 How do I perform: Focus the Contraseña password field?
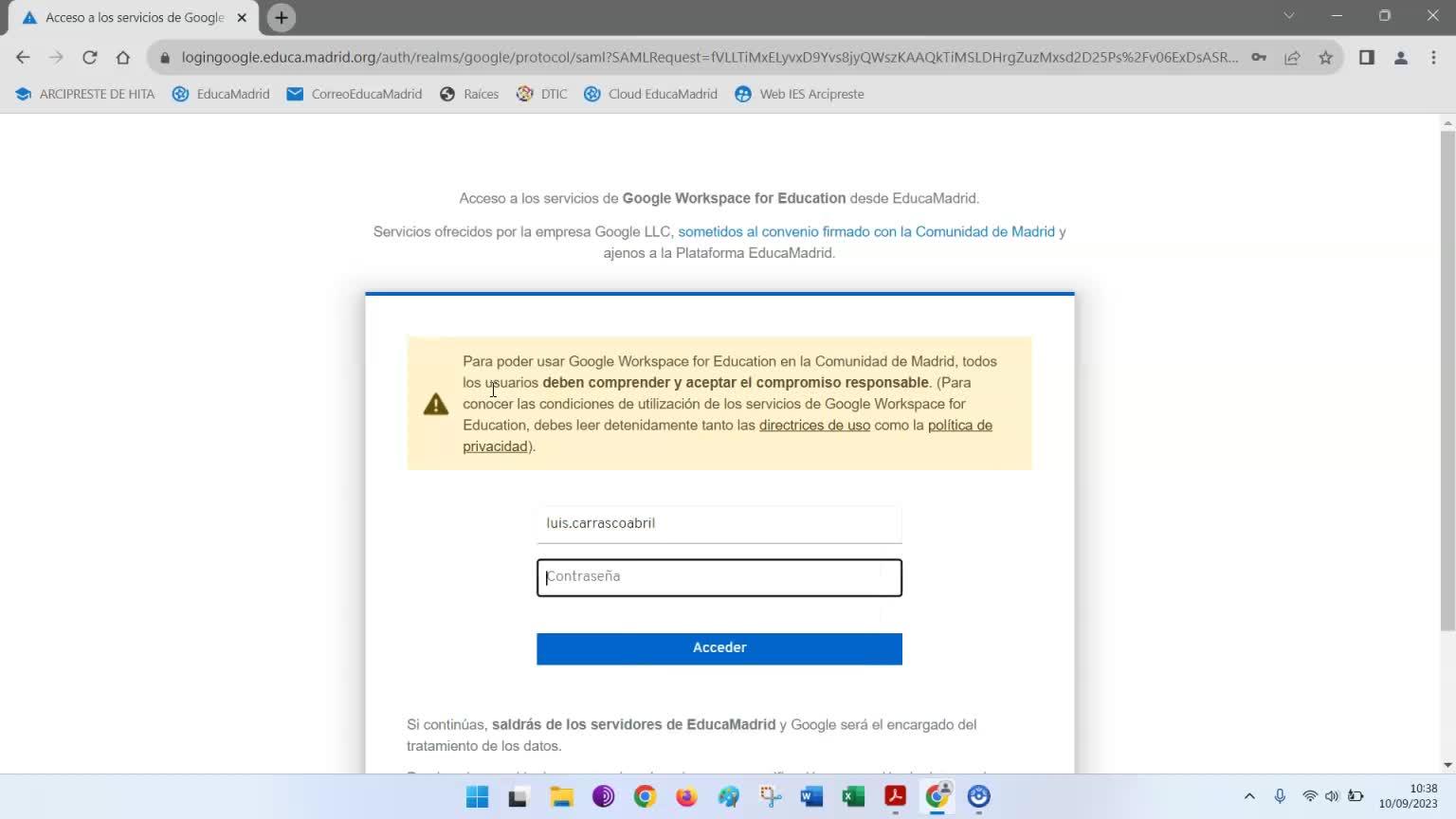(719, 577)
